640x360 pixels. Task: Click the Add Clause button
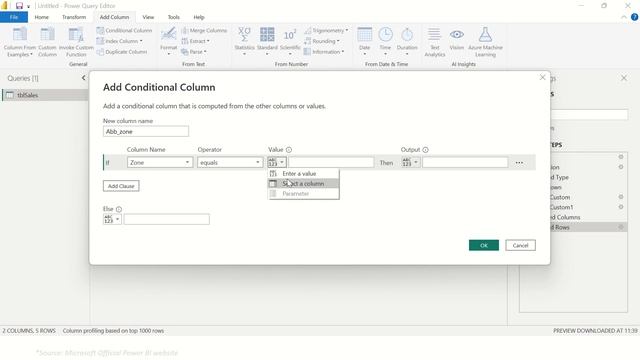[121, 186]
